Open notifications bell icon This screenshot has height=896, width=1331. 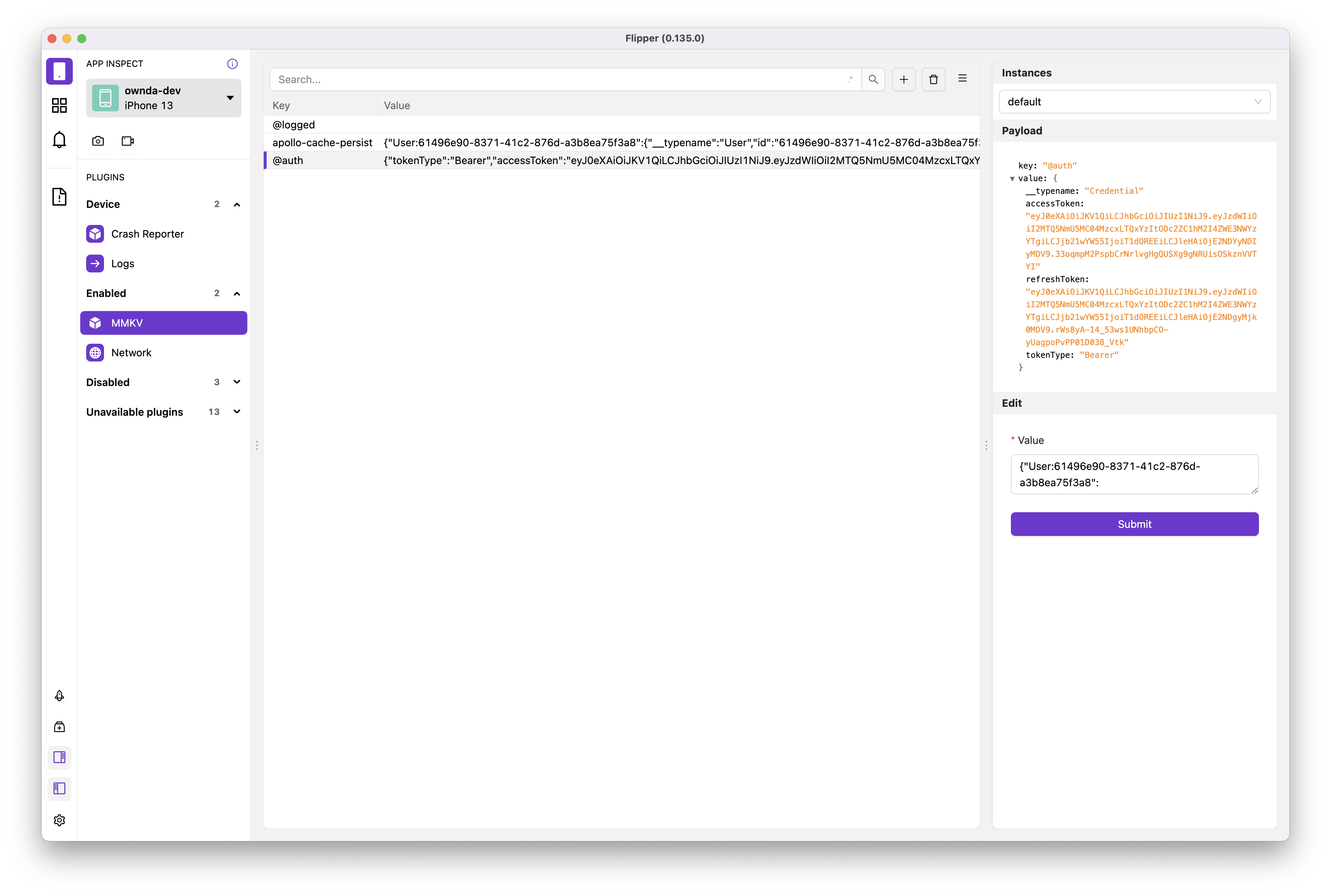coord(59,140)
